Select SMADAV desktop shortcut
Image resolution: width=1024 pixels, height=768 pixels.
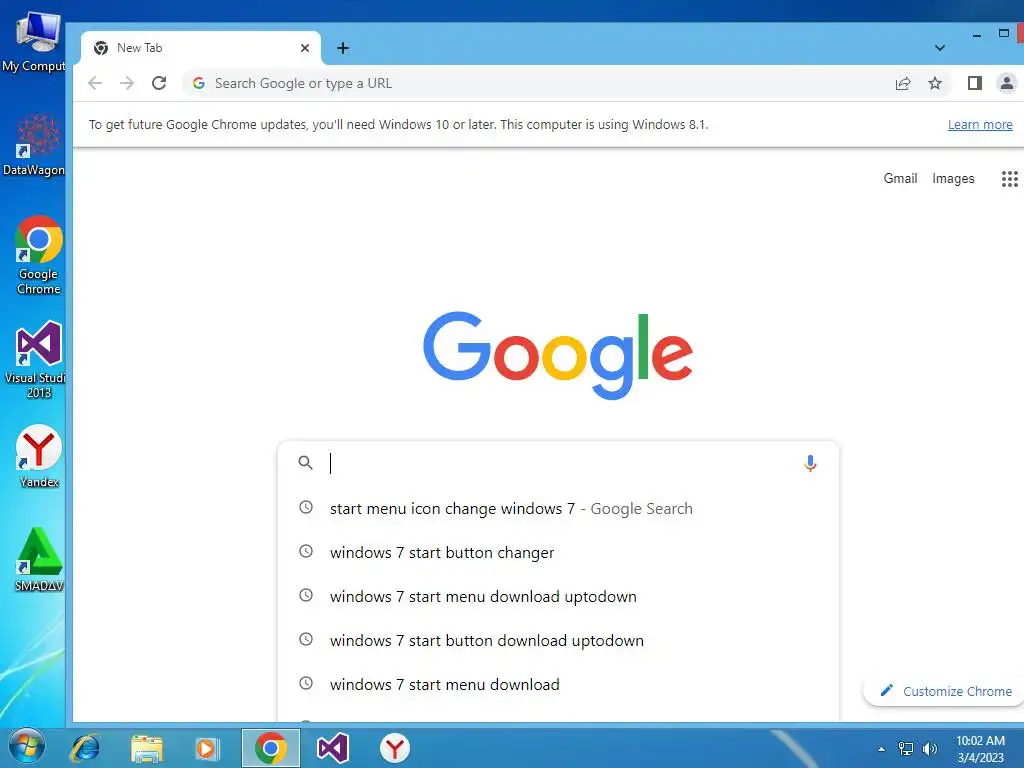[39, 560]
